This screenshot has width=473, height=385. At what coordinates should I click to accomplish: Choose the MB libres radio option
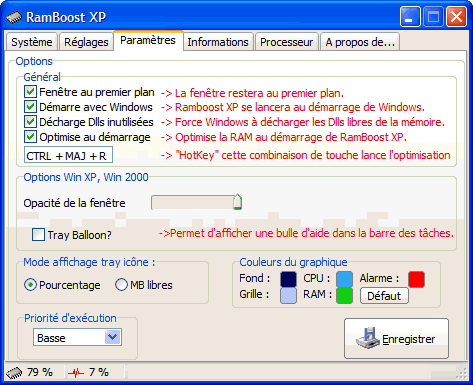[x=121, y=285]
